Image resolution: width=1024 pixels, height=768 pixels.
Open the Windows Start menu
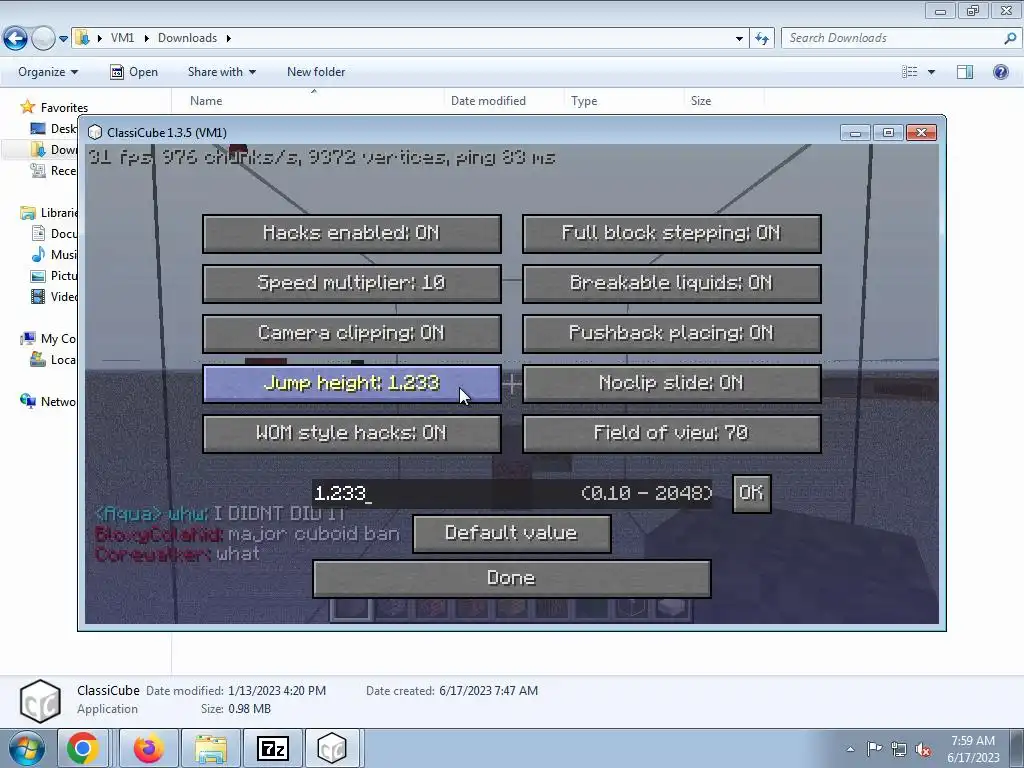tap(27, 749)
